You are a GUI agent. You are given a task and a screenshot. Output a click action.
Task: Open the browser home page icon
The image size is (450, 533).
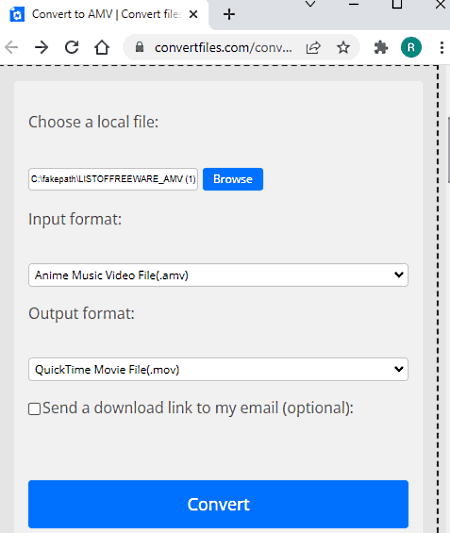coord(102,47)
